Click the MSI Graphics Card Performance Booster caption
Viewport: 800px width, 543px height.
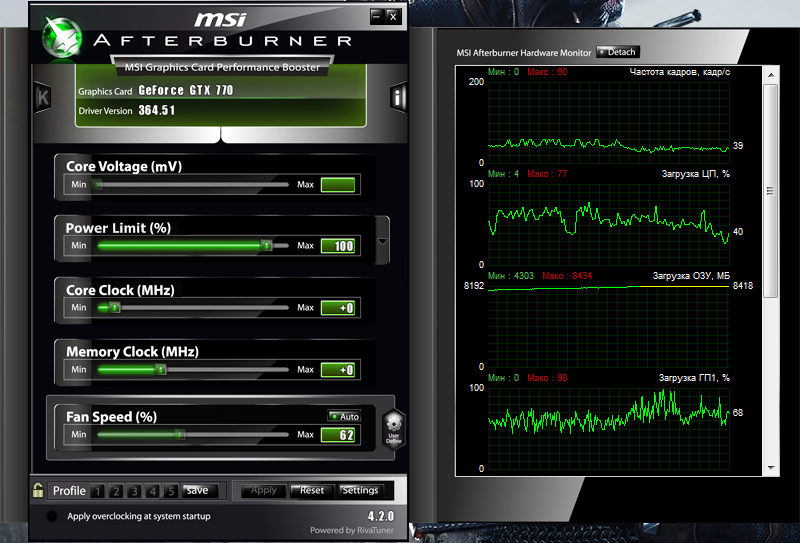(222, 67)
